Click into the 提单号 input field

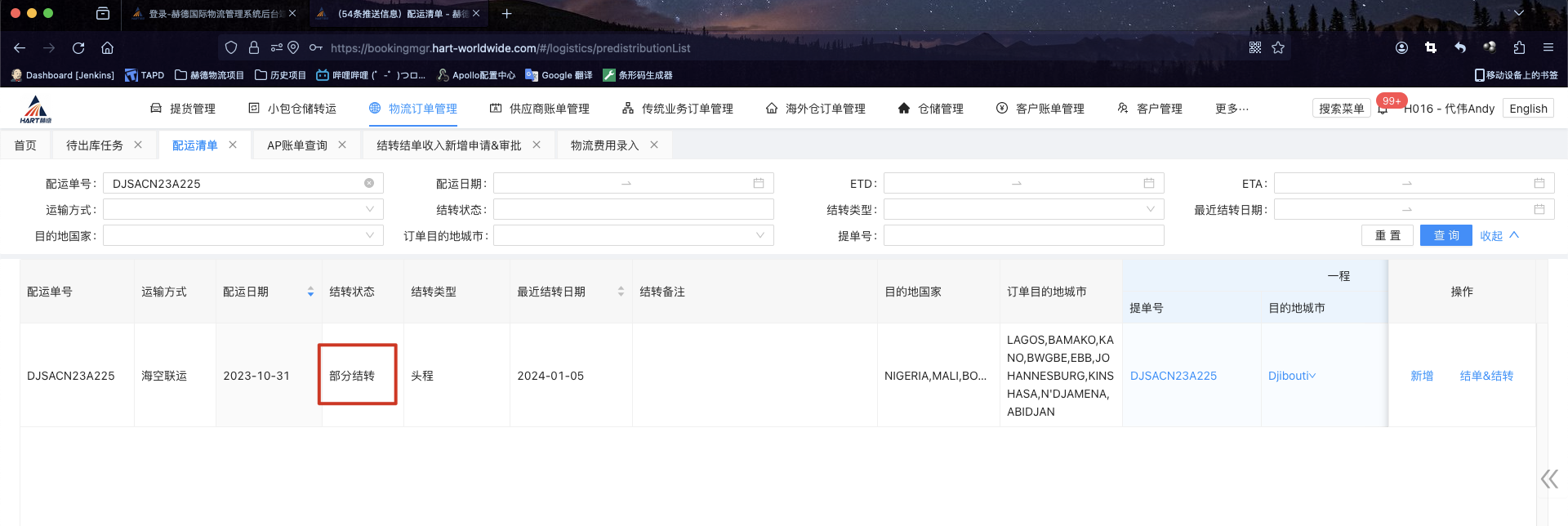1023,236
